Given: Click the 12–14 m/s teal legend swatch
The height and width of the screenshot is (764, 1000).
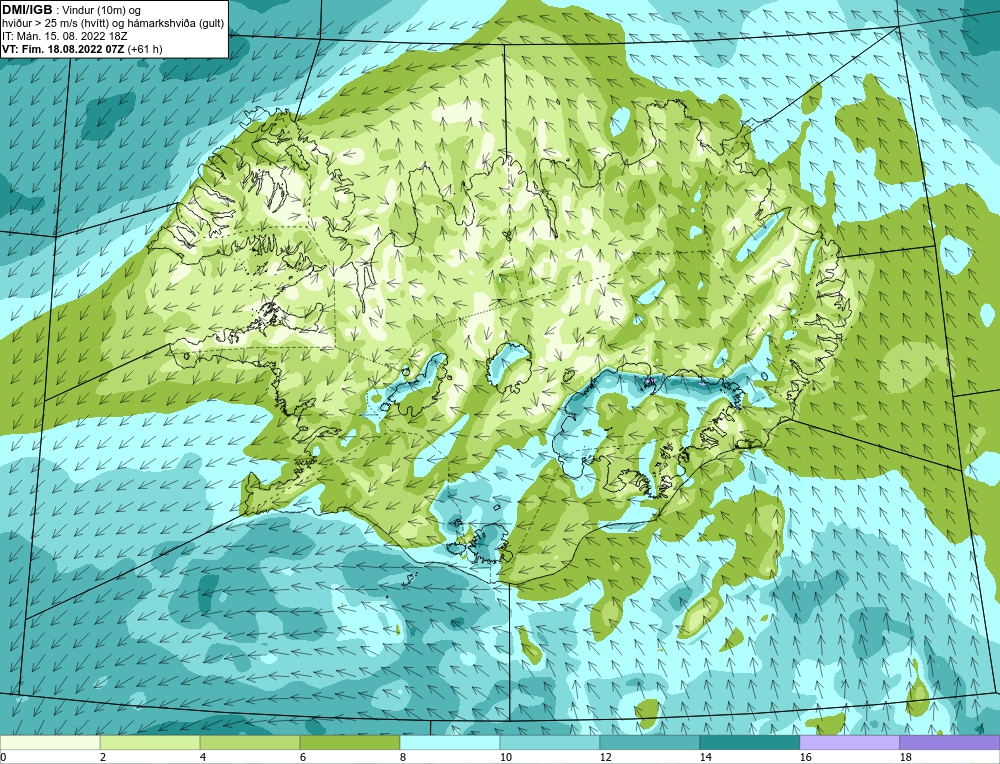Looking at the screenshot, I should [650, 743].
